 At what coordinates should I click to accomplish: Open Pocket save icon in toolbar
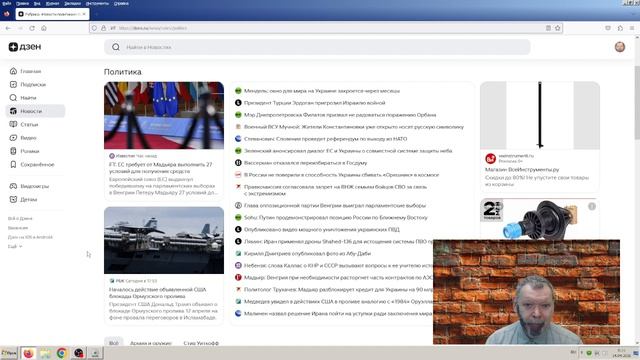pos(608,28)
